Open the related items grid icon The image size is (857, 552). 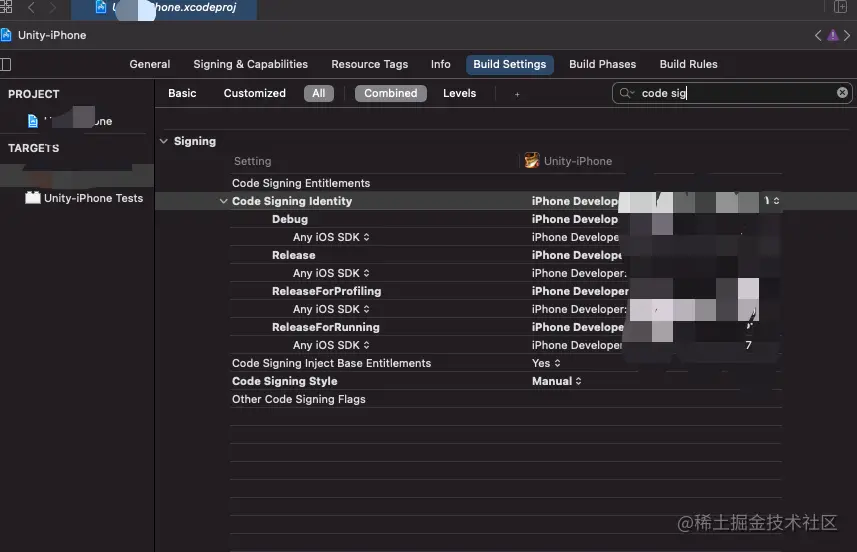[x=5, y=7]
